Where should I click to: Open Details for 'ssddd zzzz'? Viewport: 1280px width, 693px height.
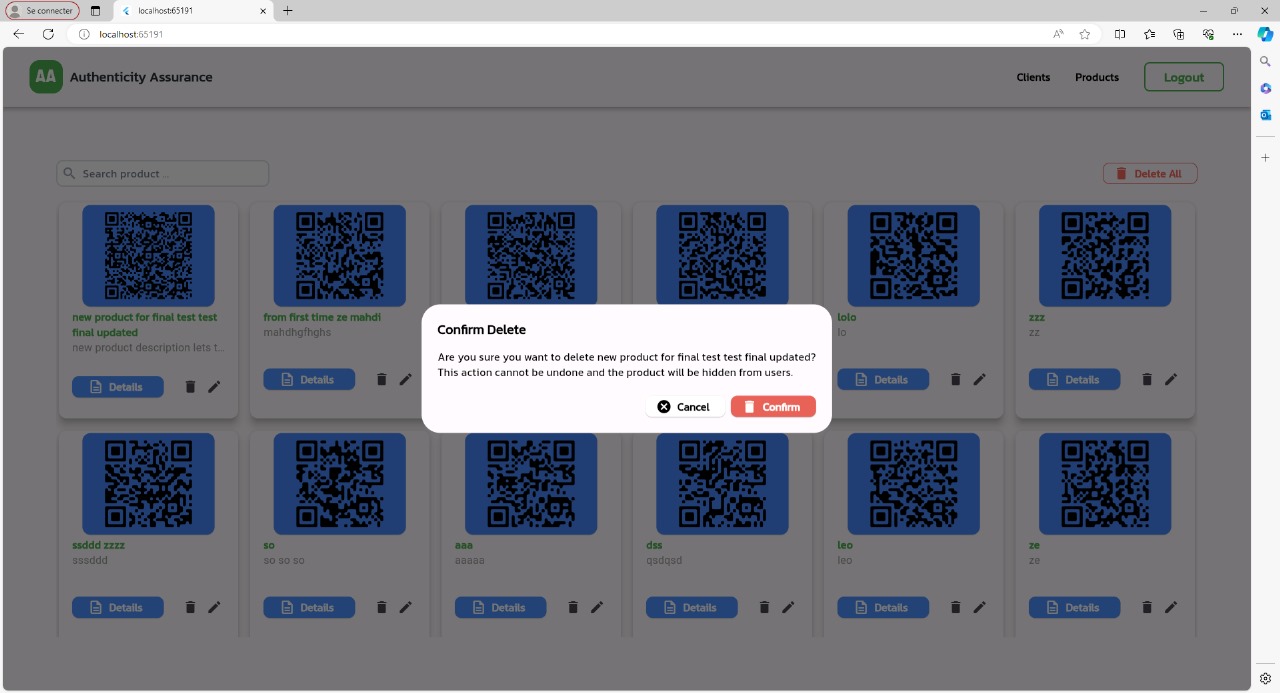118,607
